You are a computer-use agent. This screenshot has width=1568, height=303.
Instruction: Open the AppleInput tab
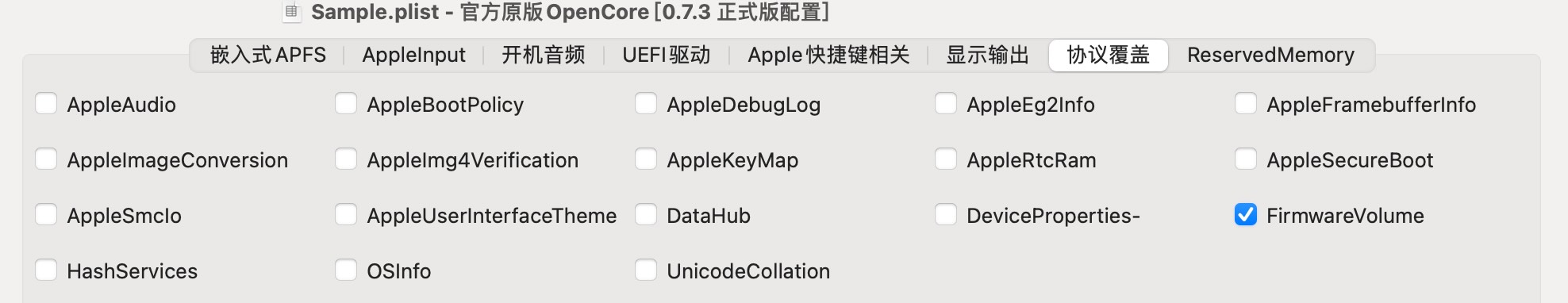(x=413, y=55)
